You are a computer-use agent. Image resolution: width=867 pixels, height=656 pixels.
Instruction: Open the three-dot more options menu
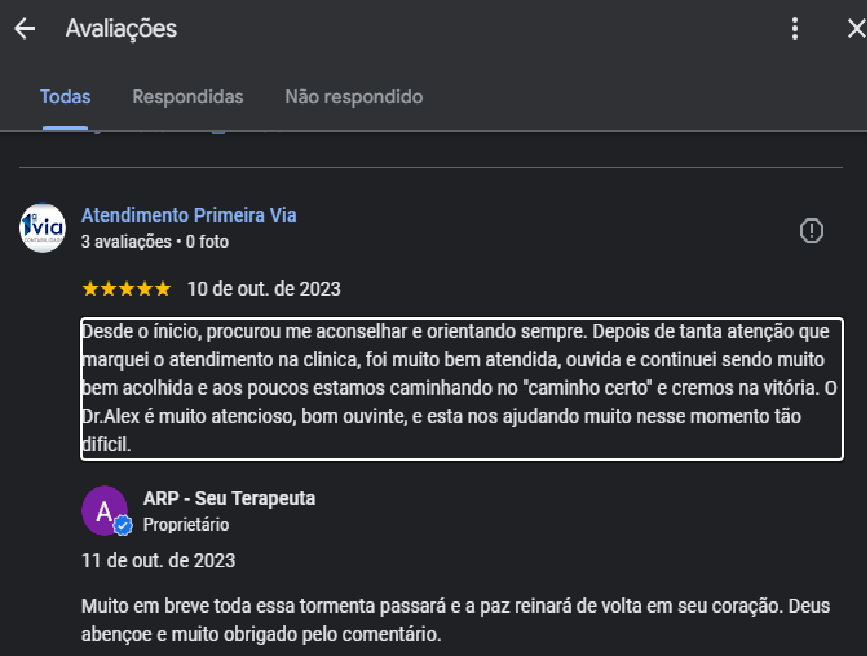coord(795,29)
